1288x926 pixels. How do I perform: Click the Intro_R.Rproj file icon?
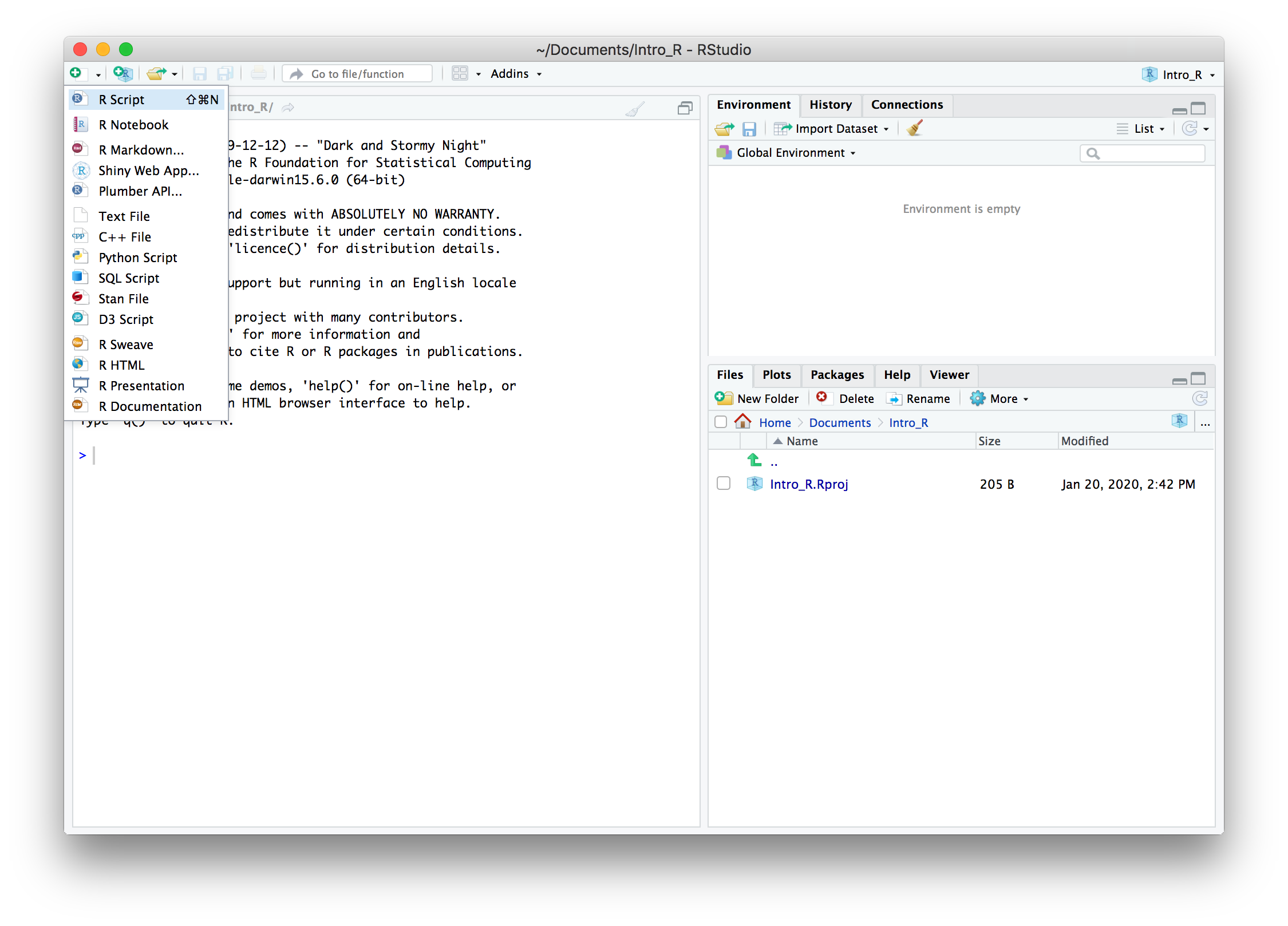754,484
